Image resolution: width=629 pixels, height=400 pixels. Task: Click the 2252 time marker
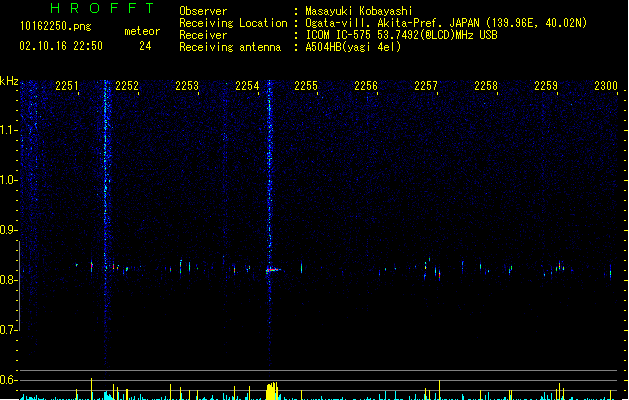pos(127,85)
